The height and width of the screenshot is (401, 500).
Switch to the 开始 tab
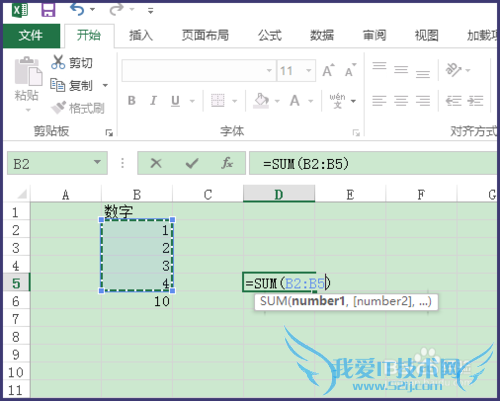coord(89,35)
